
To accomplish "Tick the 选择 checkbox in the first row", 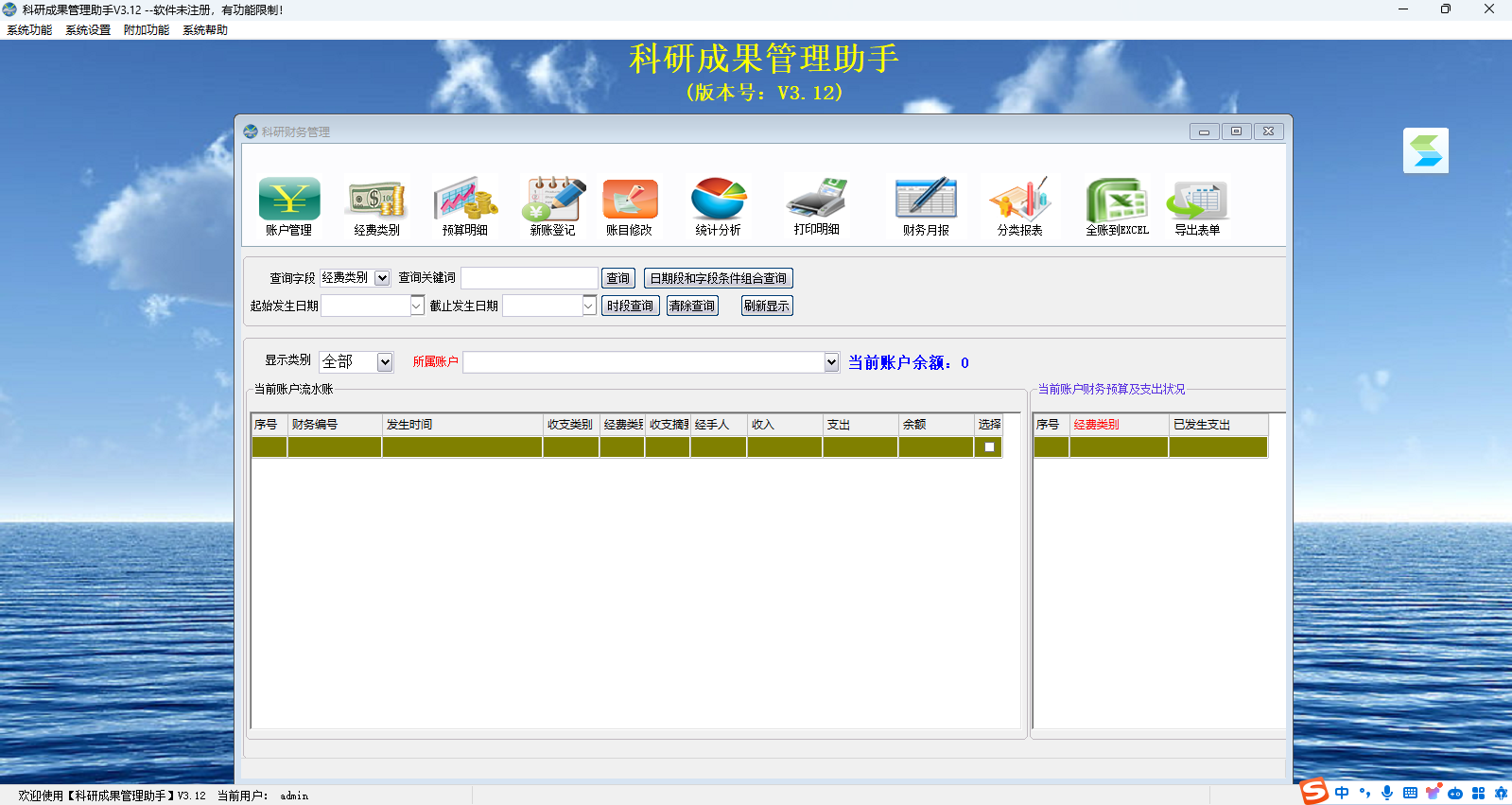I will [x=989, y=447].
